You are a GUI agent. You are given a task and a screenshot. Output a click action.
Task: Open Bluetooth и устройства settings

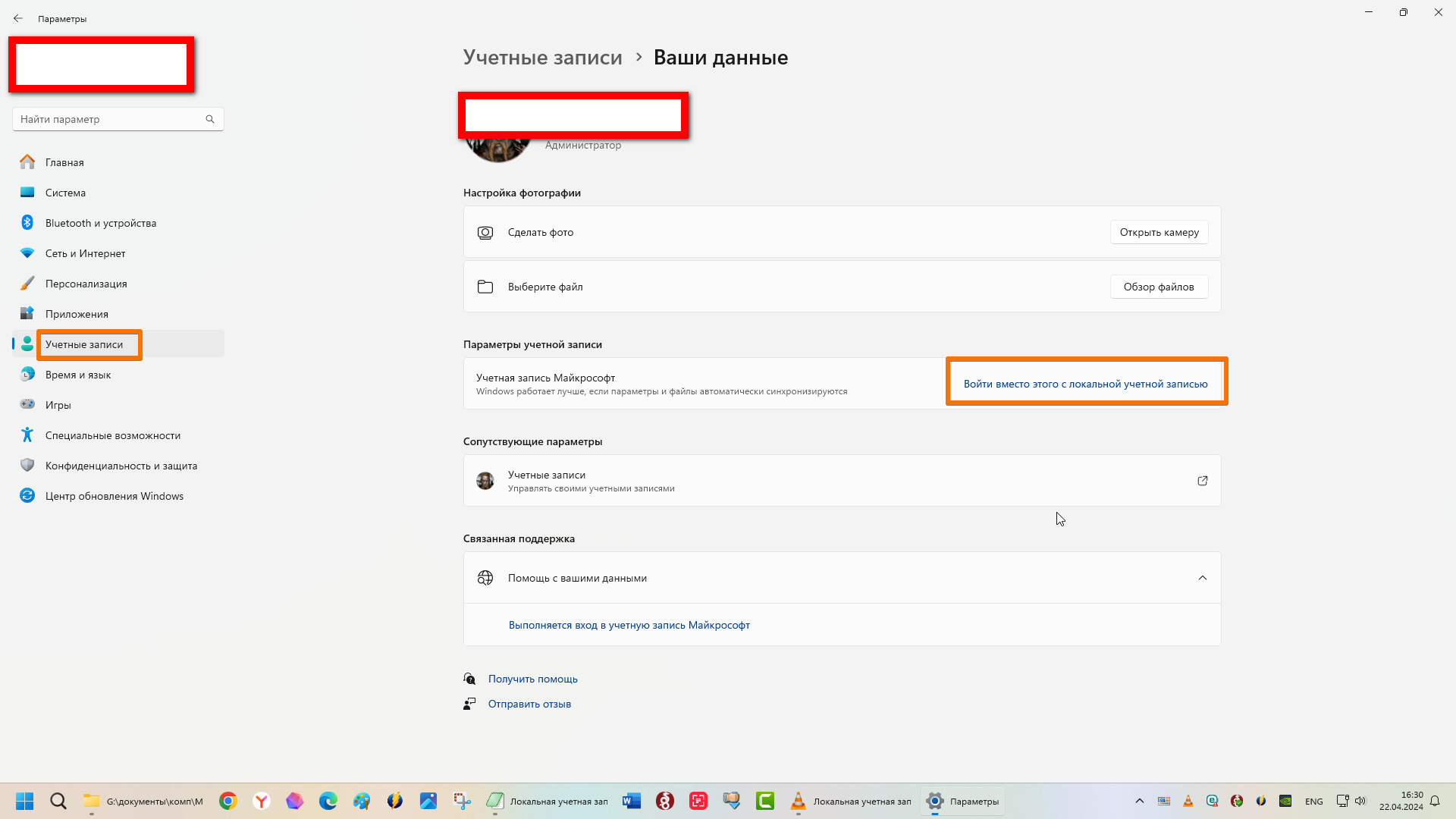[x=100, y=223]
